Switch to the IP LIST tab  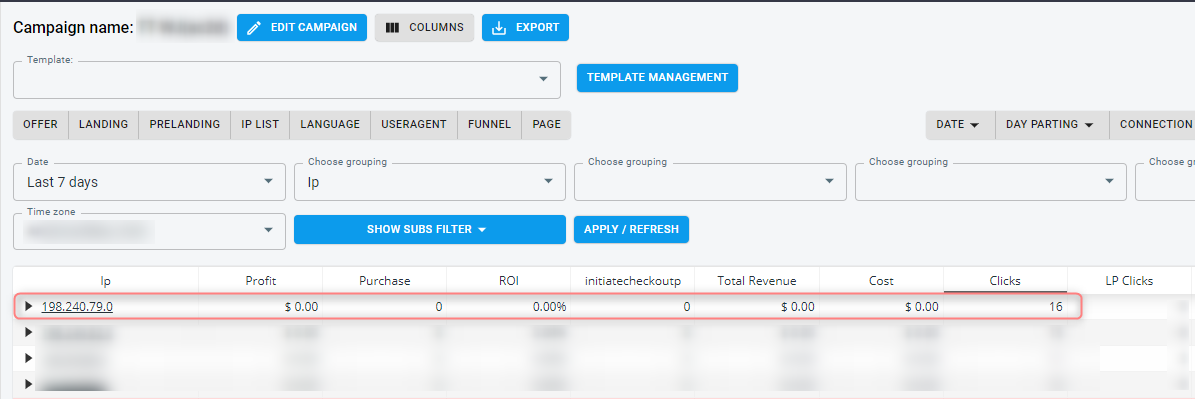pyautogui.click(x=260, y=124)
